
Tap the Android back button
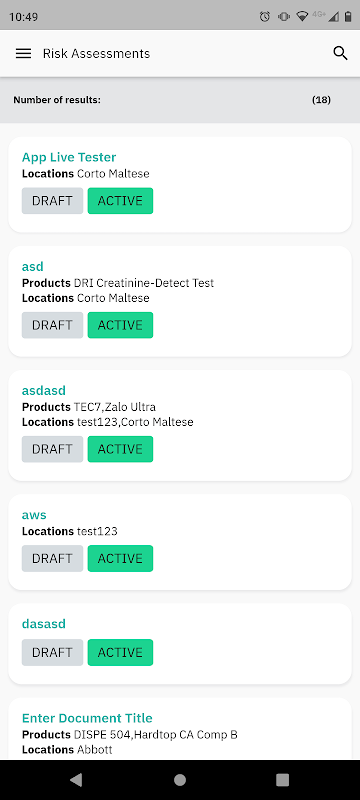[x=76, y=779]
